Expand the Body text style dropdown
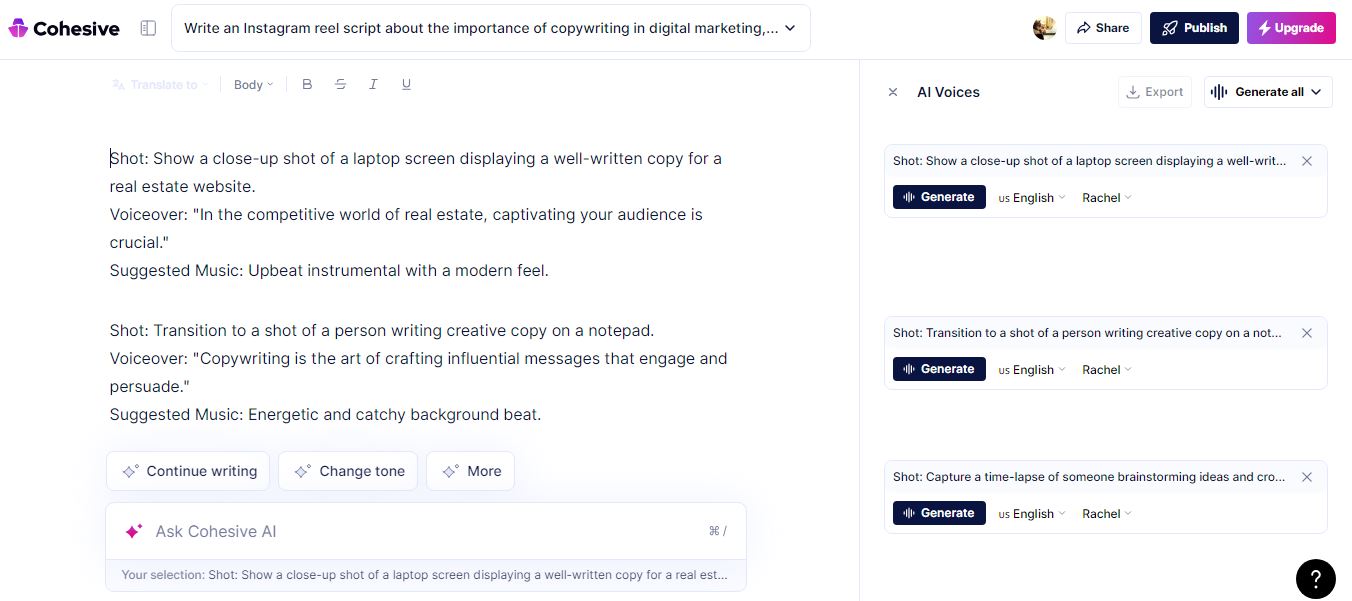 [253, 85]
